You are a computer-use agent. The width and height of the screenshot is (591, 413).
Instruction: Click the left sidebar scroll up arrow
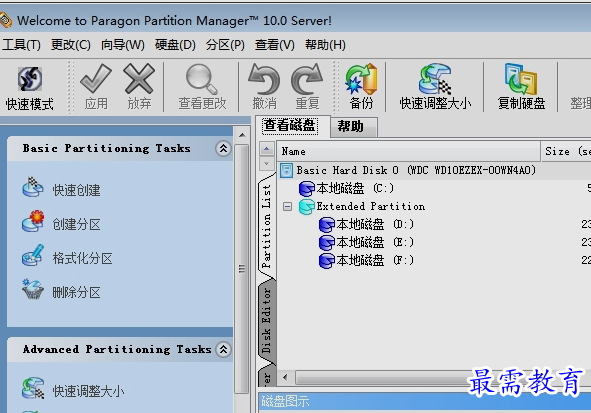tap(242, 135)
